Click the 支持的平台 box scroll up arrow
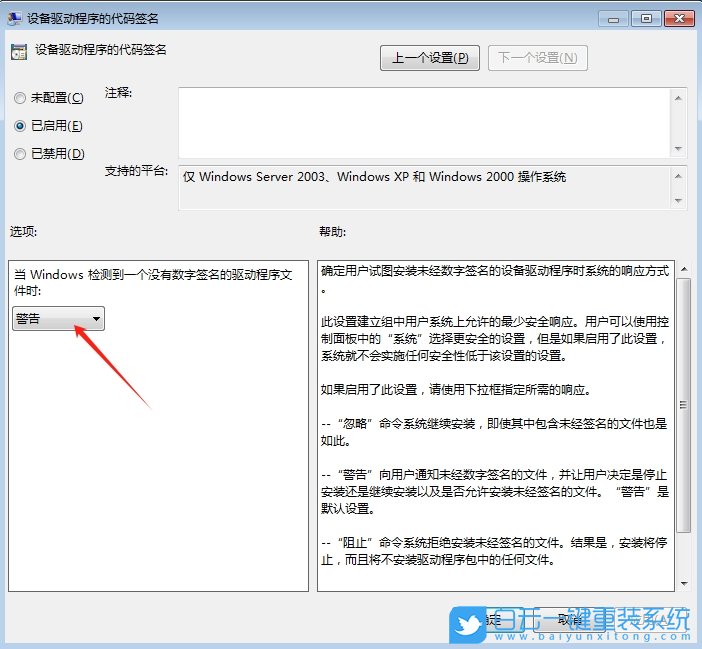The height and width of the screenshot is (649, 702). click(678, 176)
